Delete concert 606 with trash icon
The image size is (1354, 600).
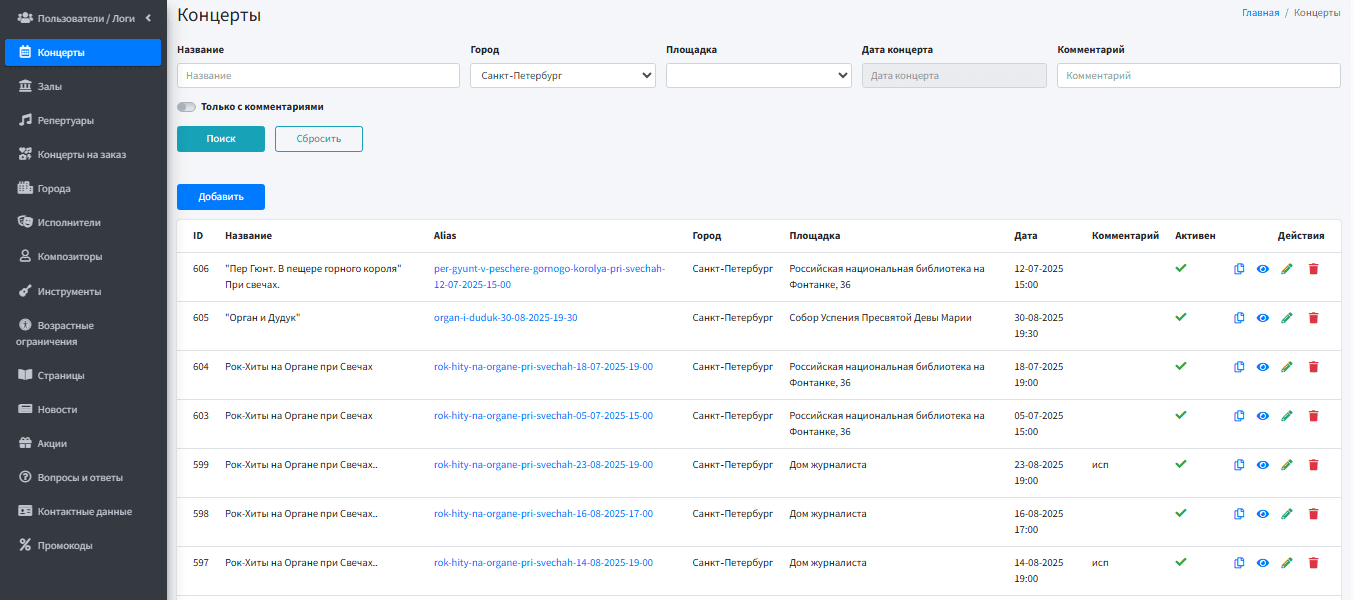point(1314,269)
